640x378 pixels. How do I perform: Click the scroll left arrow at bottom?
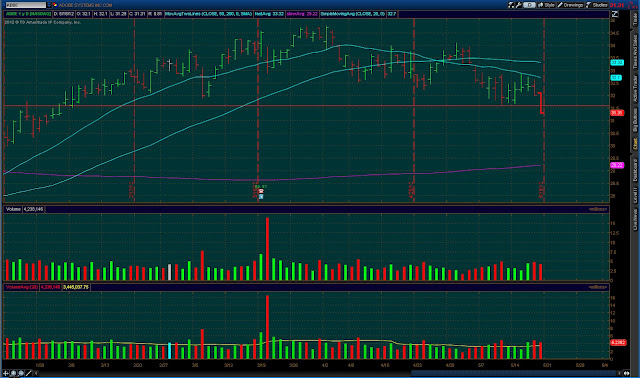click(x=36, y=373)
